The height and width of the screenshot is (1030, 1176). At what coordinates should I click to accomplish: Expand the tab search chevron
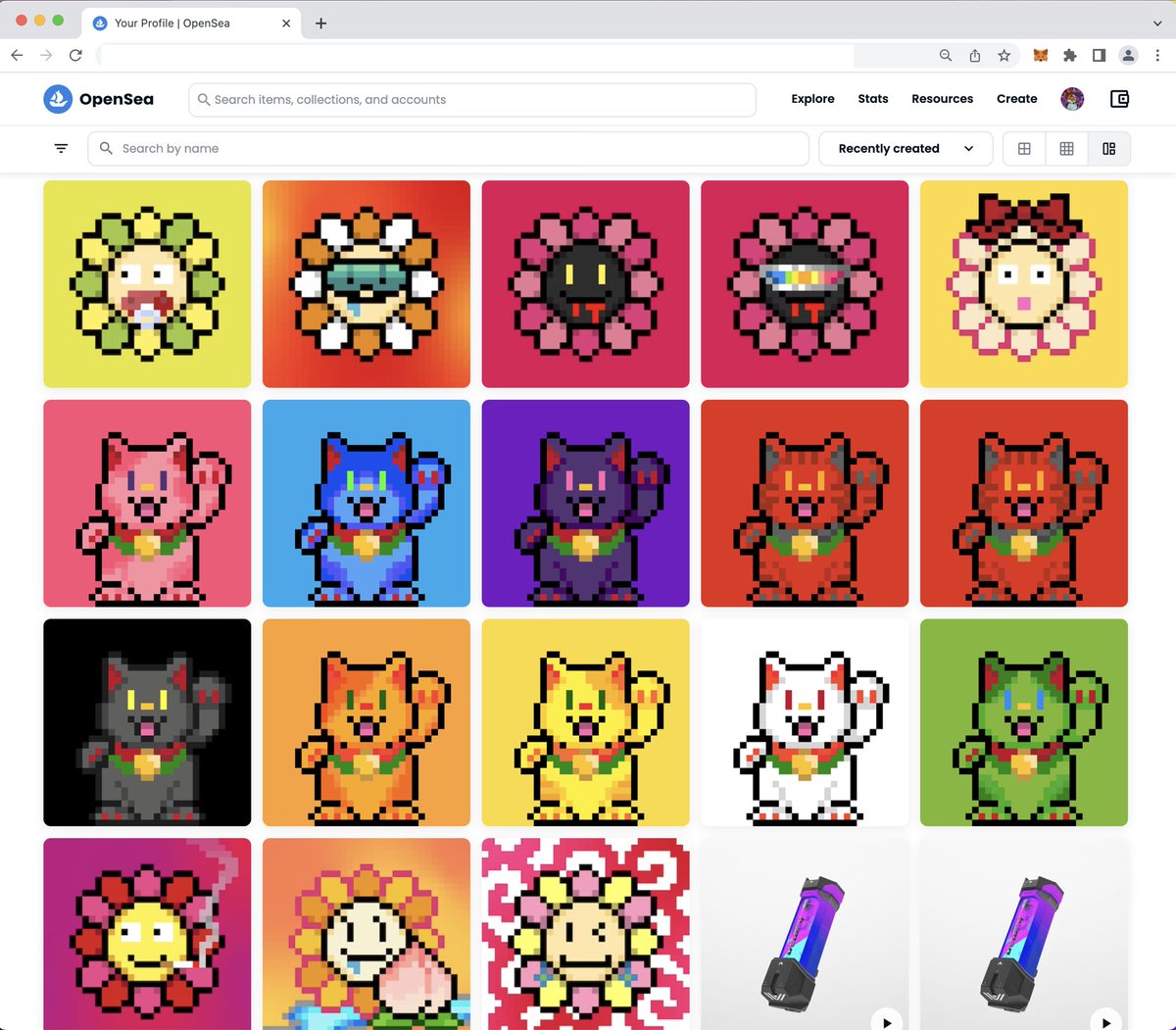1157,23
